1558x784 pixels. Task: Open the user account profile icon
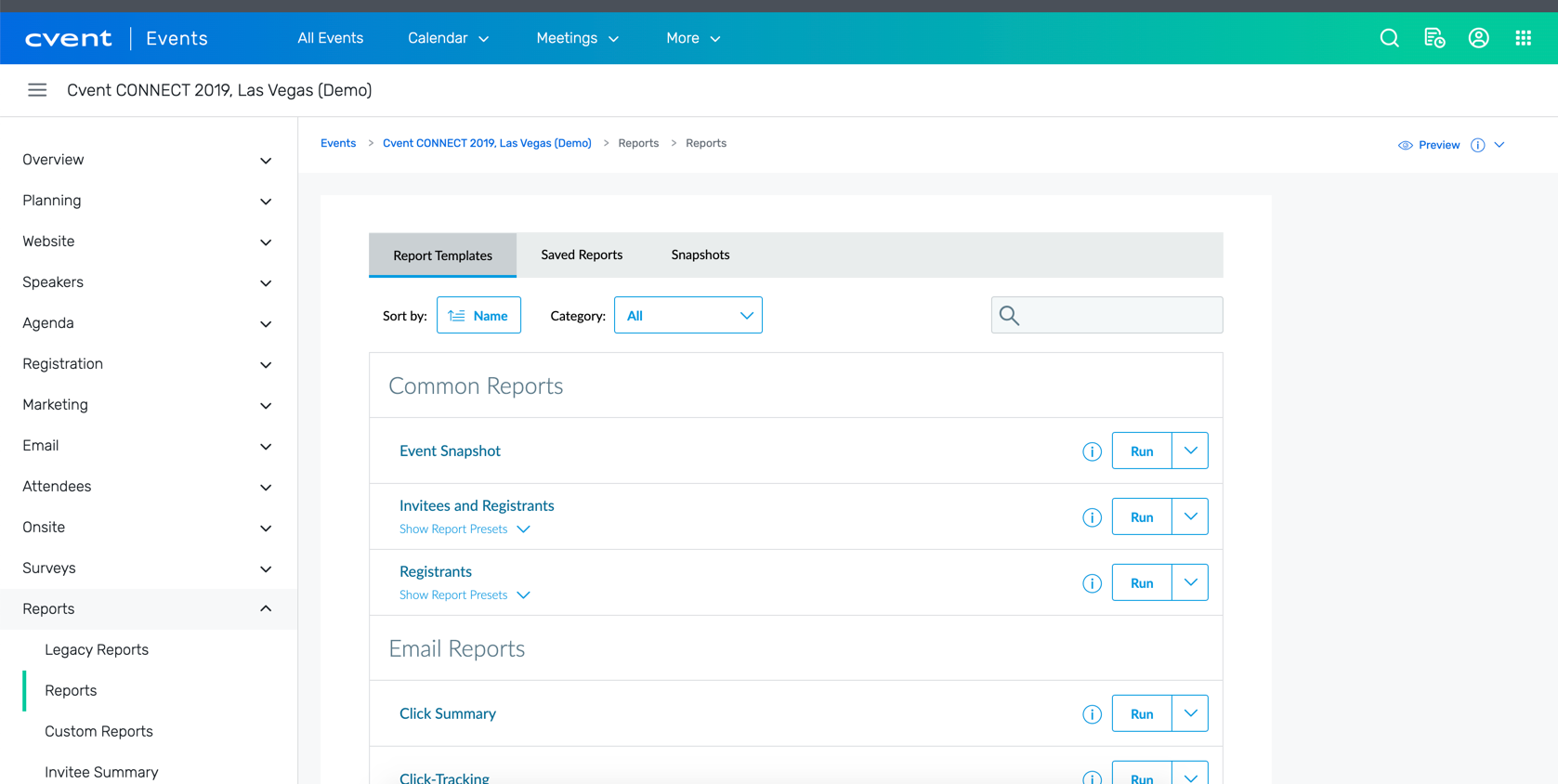(x=1479, y=38)
